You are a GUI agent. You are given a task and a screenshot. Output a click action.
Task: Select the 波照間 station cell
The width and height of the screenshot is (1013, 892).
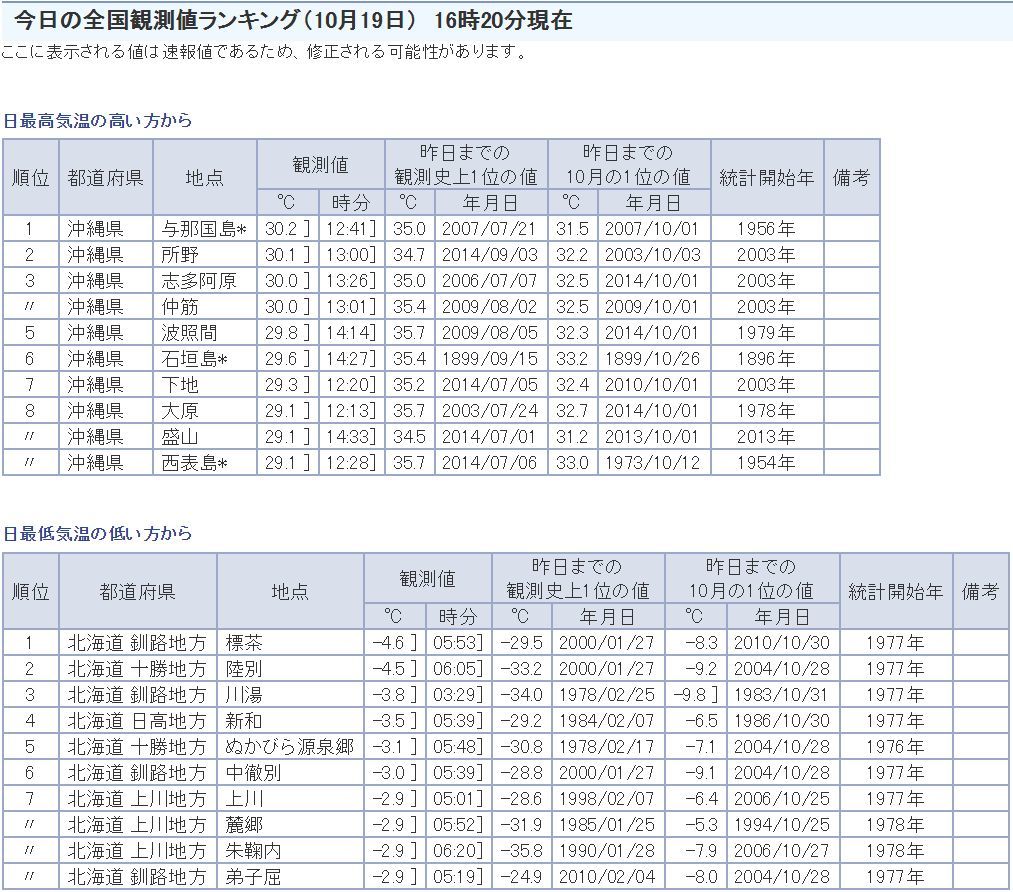[x=205, y=333]
